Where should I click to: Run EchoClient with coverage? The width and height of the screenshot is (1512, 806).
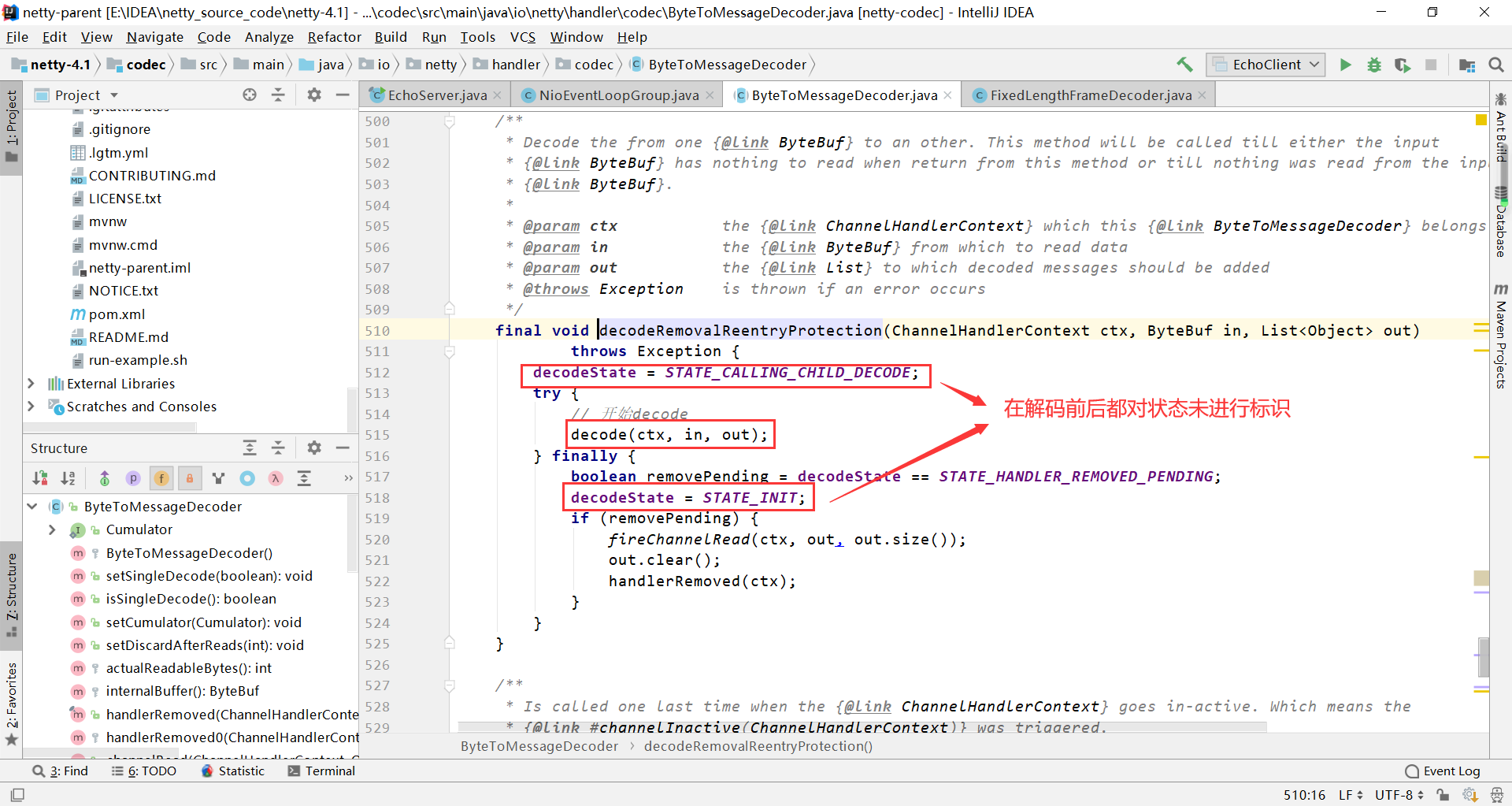tap(1403, 65)
